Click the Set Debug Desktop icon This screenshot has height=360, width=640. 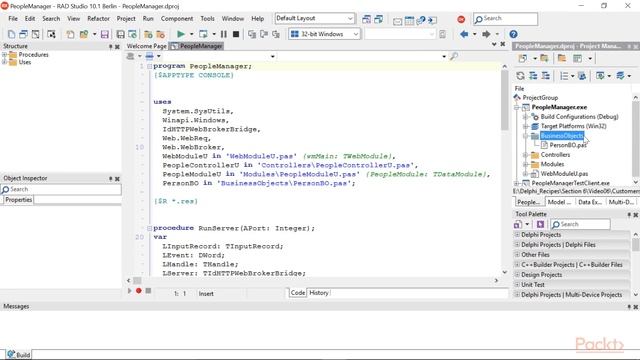(x=379, y=19)
